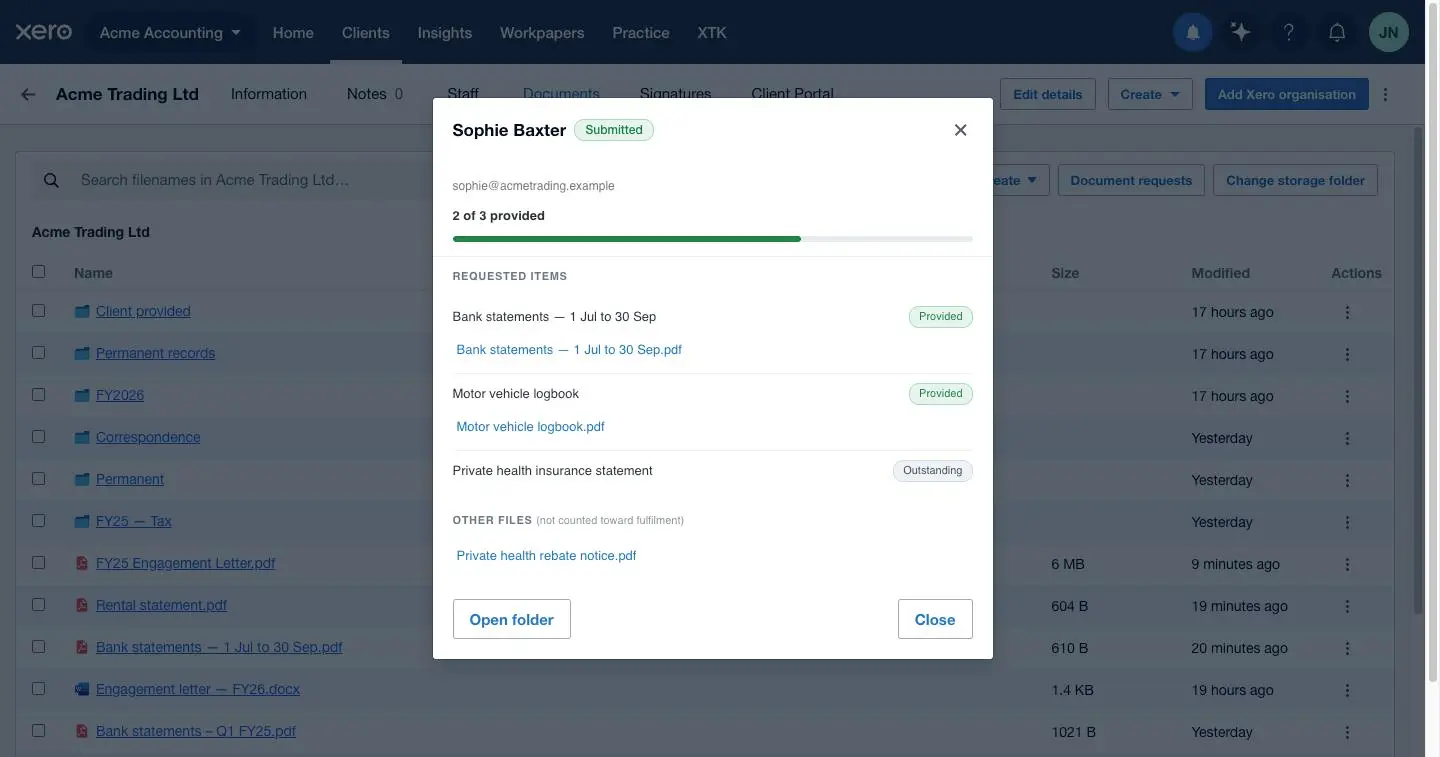This screenshot has width=1440, height=757.
Task: Tick the checkbox for Permanent records
Action: point(38,352)
